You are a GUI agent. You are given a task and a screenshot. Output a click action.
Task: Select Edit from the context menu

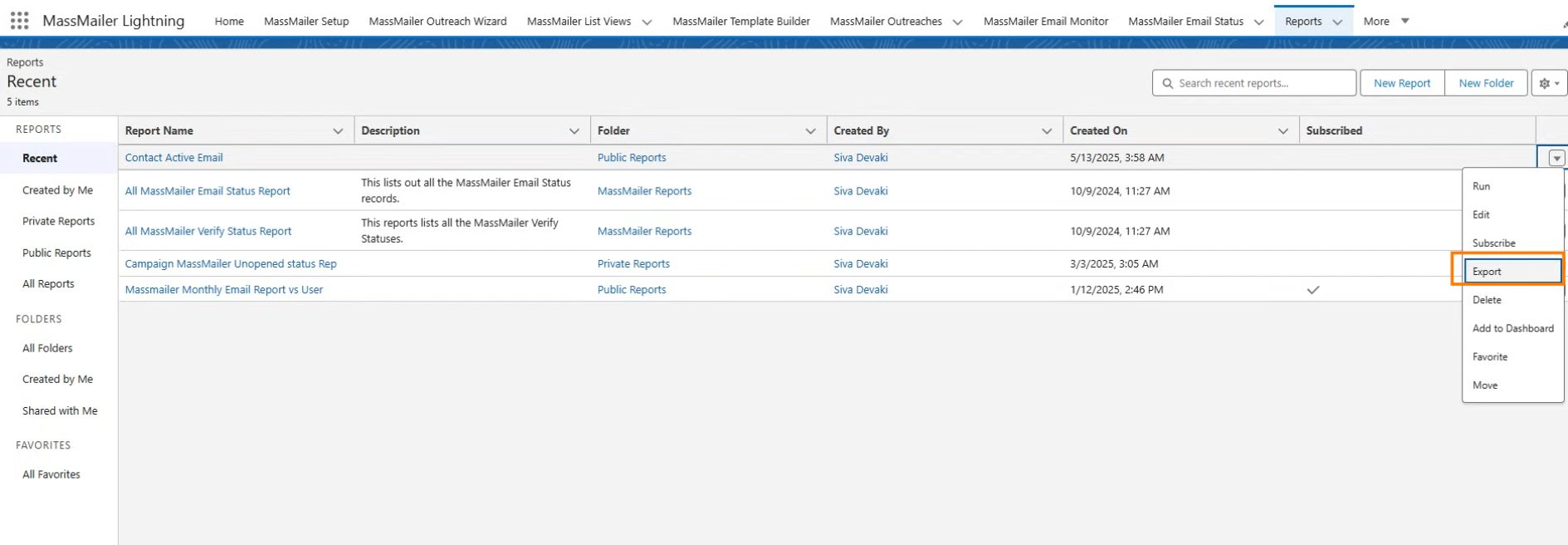coord(1512,214)
